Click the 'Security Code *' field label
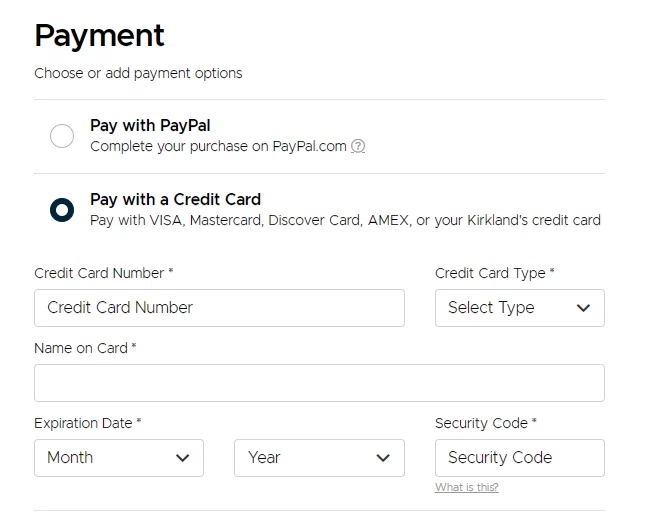Viewport: 659px width, 522px height. tap(486, 423)
